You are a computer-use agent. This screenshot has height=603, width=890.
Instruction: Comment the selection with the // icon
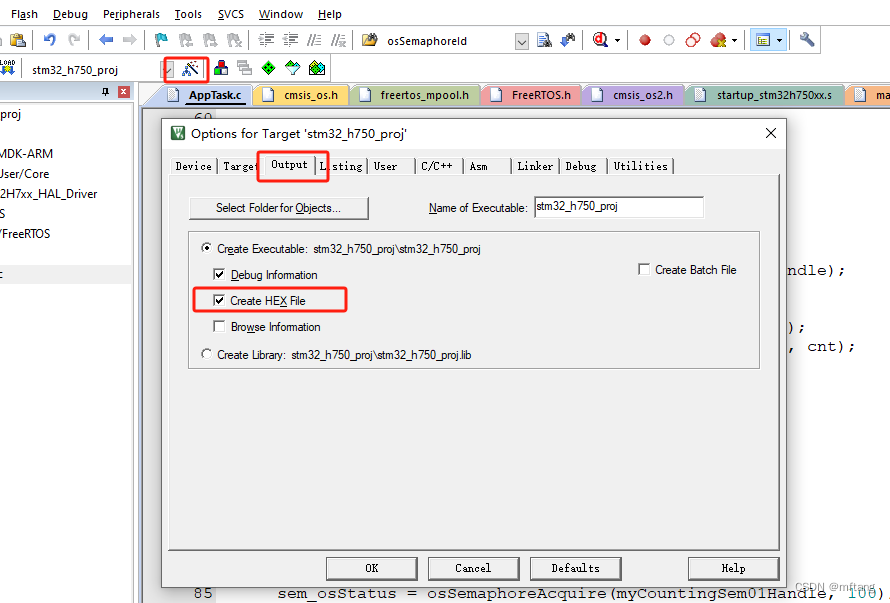click(314, 40)
